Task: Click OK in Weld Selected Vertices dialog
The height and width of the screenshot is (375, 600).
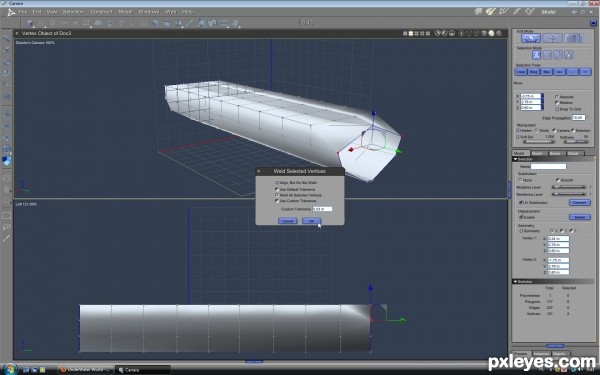Action: (311, 221)
